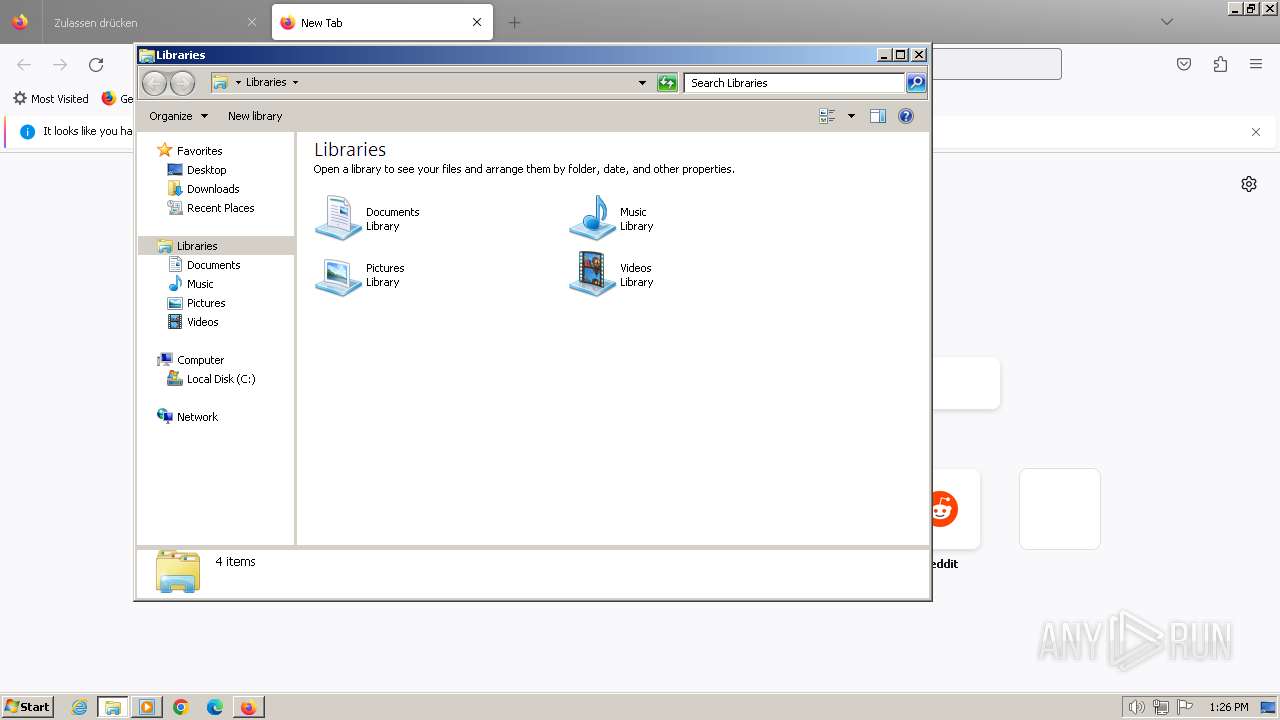The width and height of the screenshot is (1280, 720).
Task: Open Most Visited bookmarks folder
Action: [x=51, y=99]
